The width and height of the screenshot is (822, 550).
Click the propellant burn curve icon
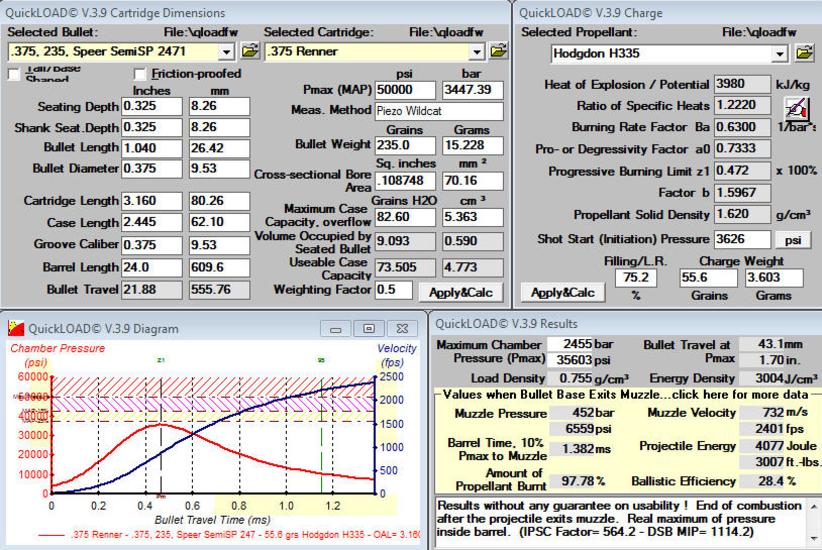(796, 109)
